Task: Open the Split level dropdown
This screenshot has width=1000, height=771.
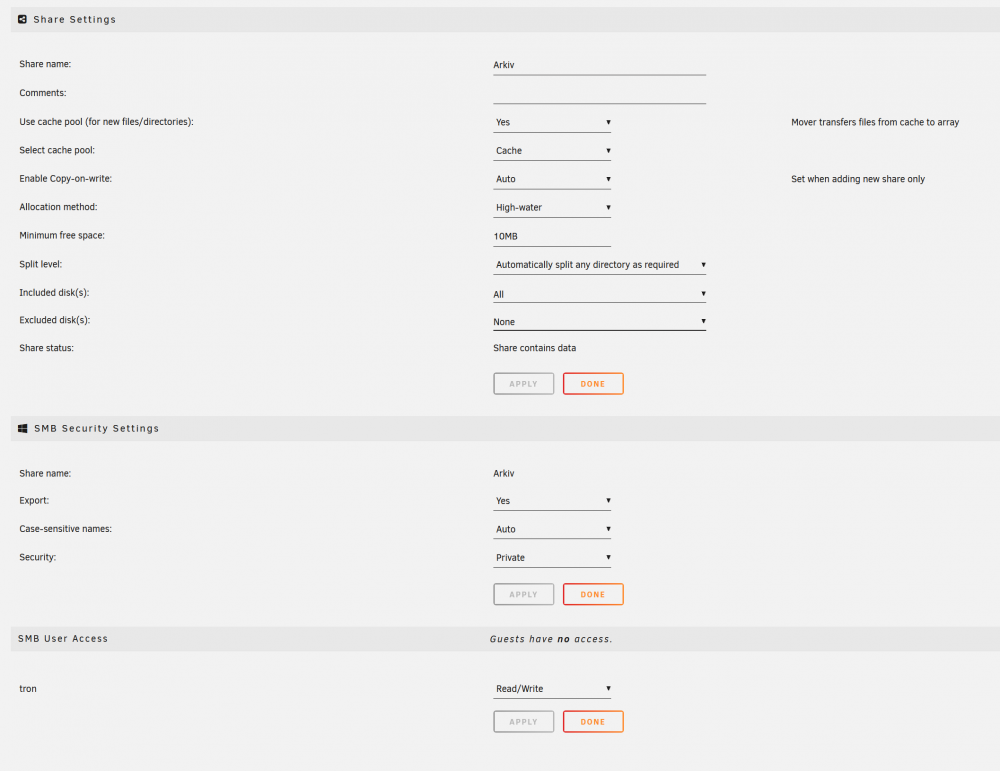Action: [x=599, y=265]
